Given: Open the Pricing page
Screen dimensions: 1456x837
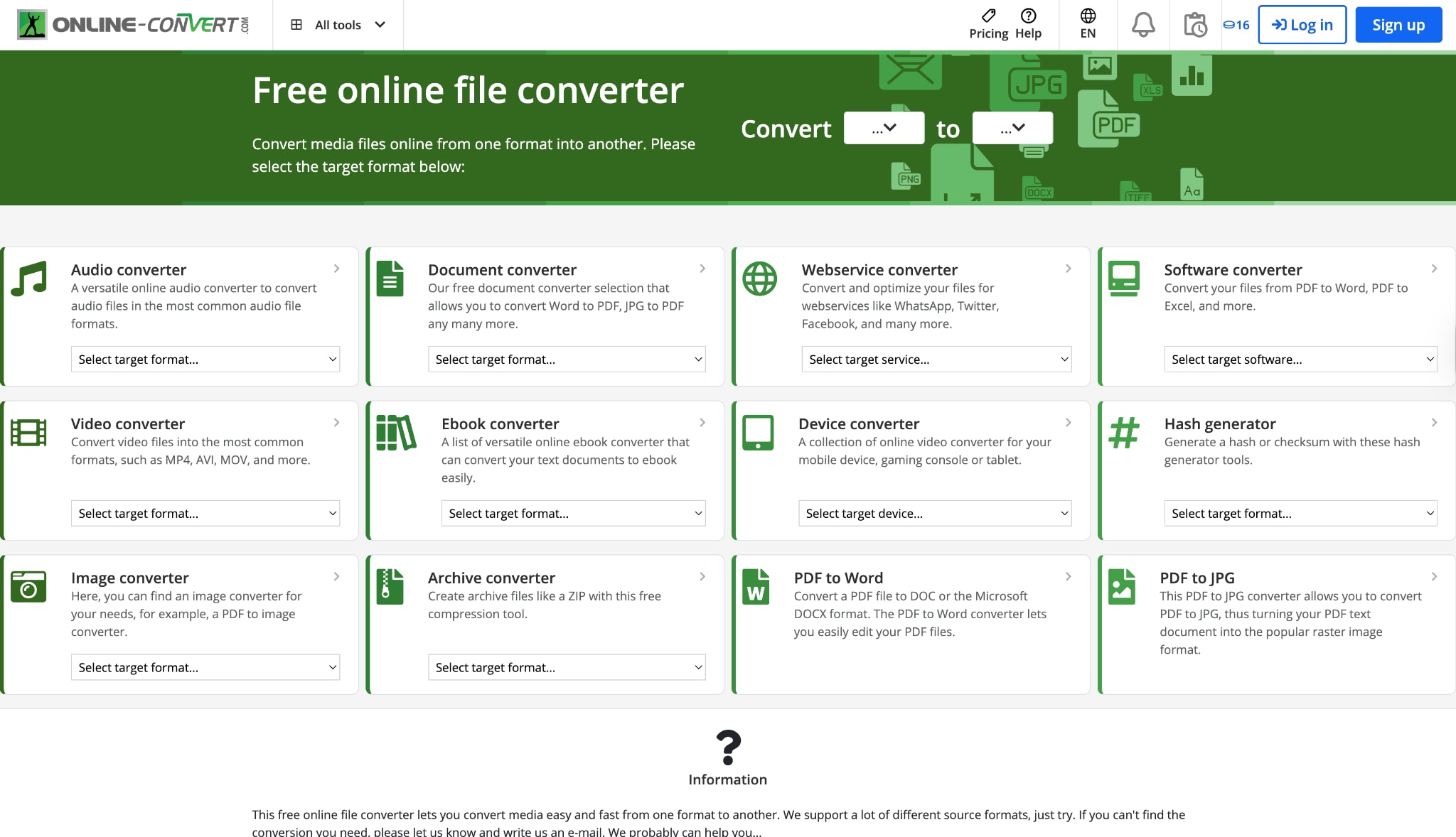Looking at the screenshot, I should (987, 22).
